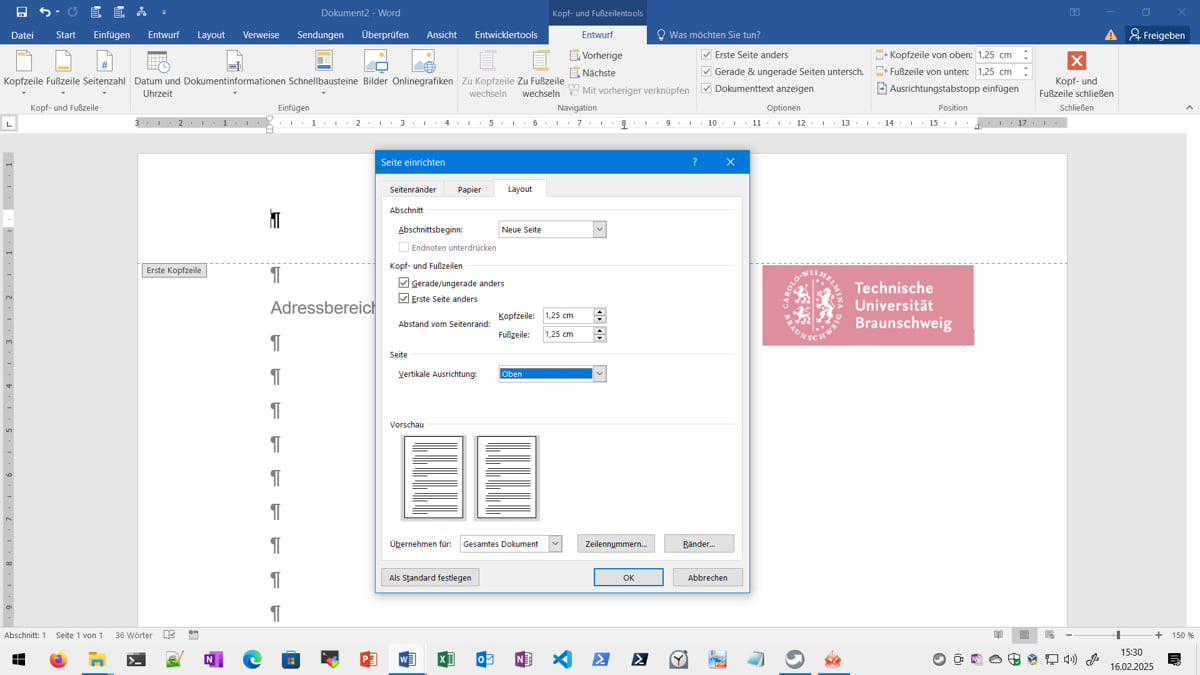Screen dimensions: 1200x675
Task: Click the 150 % zoom level
Action: [x=1183, y=635]
